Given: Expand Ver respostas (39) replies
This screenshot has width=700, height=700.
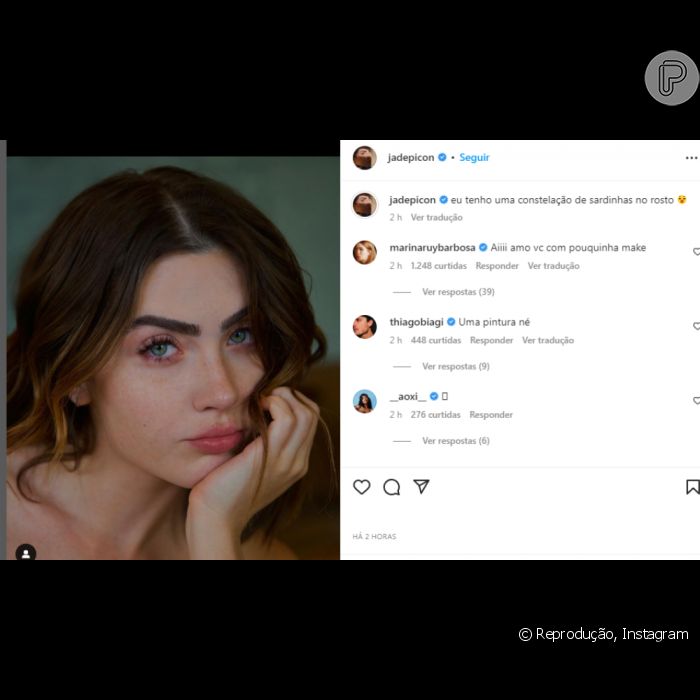Looking at the screenshot, I should point(458,292).
